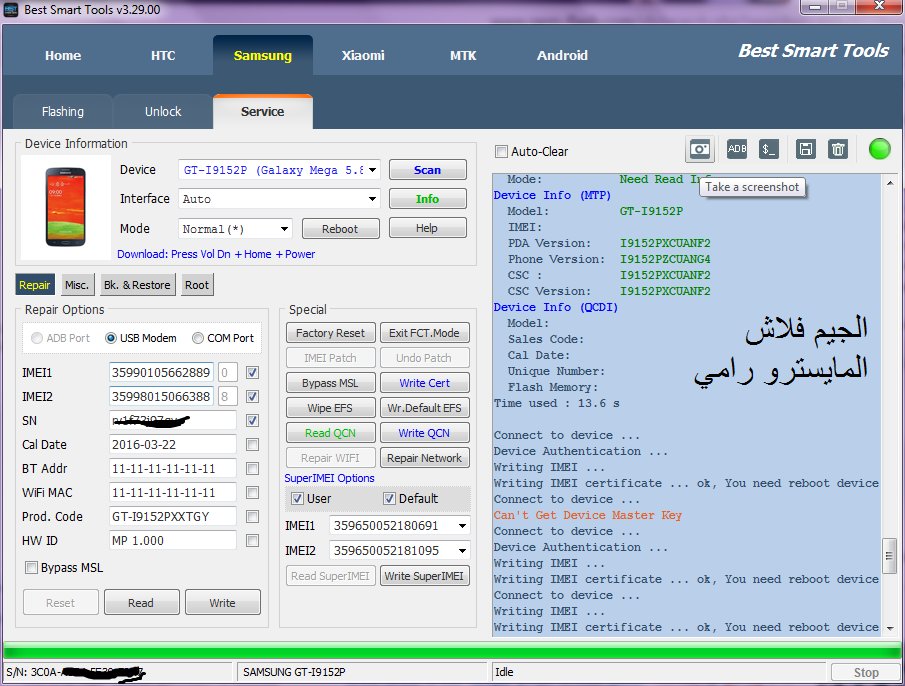Switch to the Xiaomi tab

362,55
